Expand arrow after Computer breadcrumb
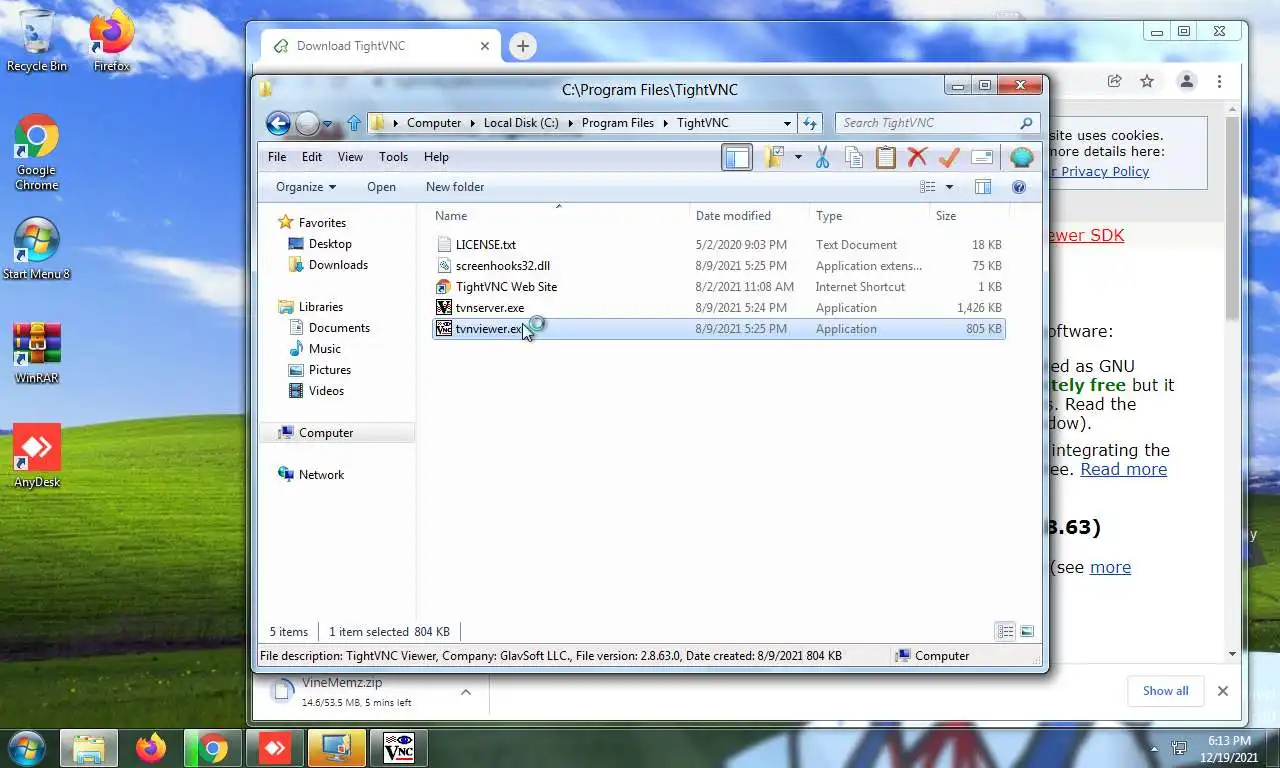Image resolution: width=1280 pixels, height=768 pixels. click(x=473, y=123)
